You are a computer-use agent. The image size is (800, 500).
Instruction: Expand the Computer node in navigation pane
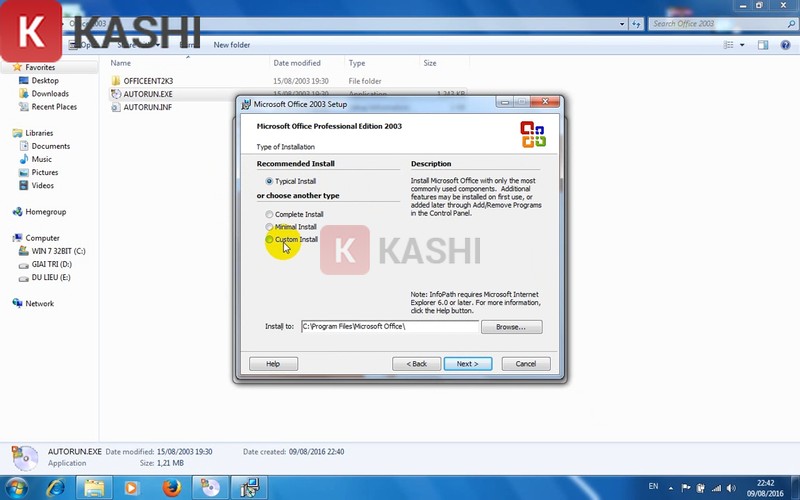[8, 238]
